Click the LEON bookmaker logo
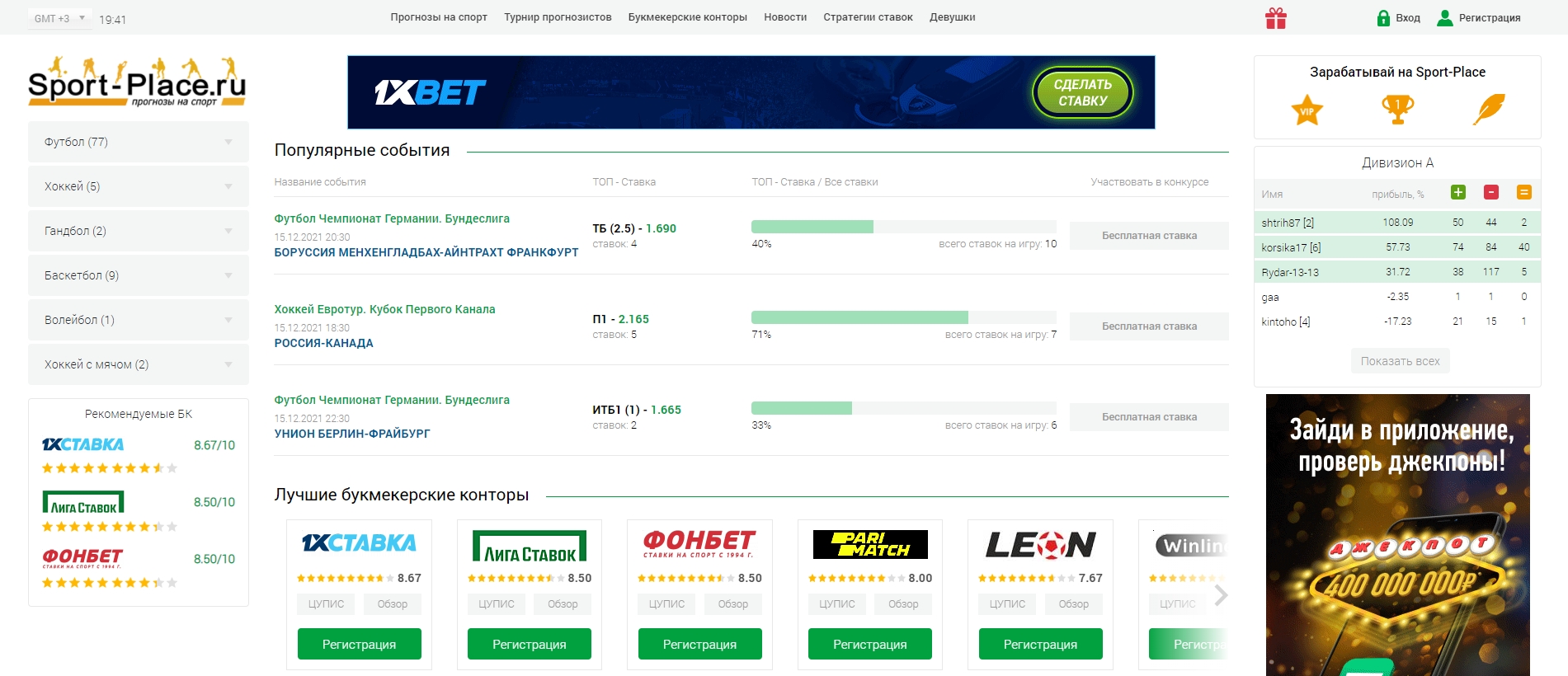The image size is (1568, 676). [1041, 544]
